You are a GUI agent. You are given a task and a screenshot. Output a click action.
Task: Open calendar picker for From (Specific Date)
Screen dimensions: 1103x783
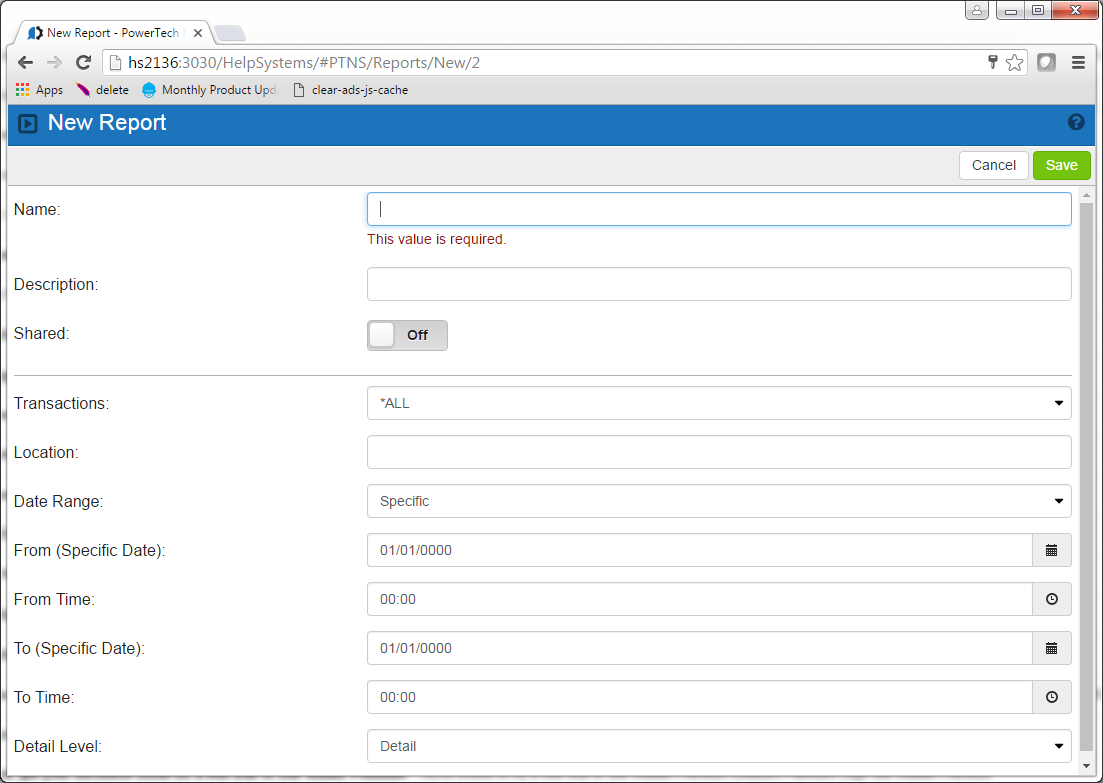click(1051, 550)
